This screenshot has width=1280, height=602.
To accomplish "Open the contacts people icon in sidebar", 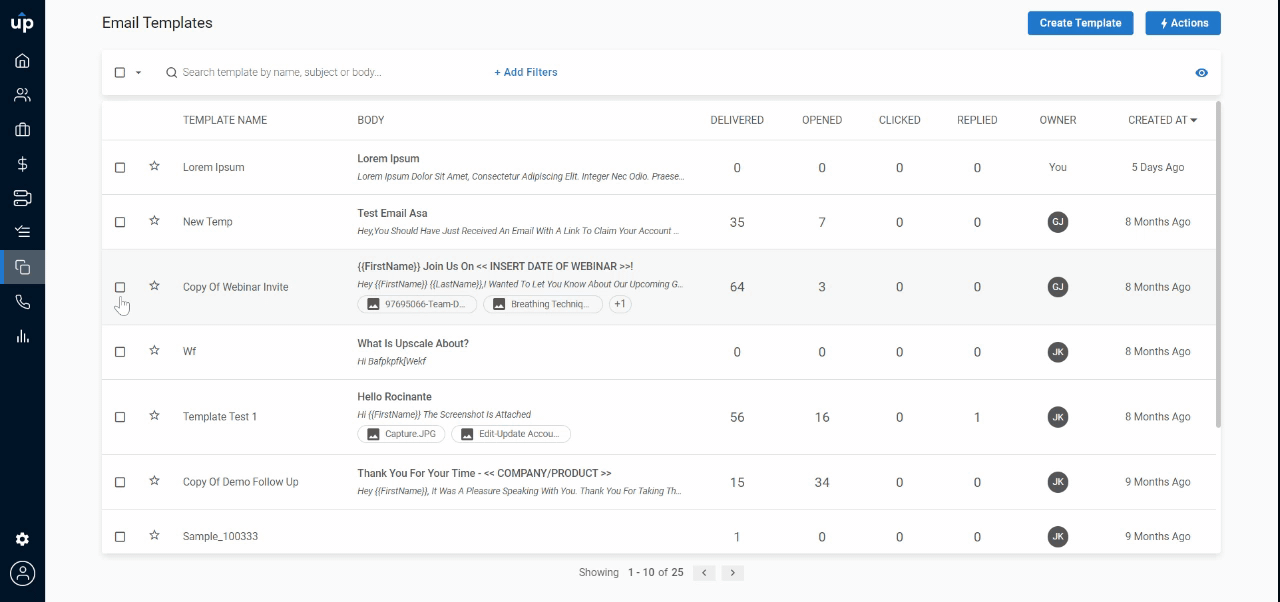I will [22, 96].
